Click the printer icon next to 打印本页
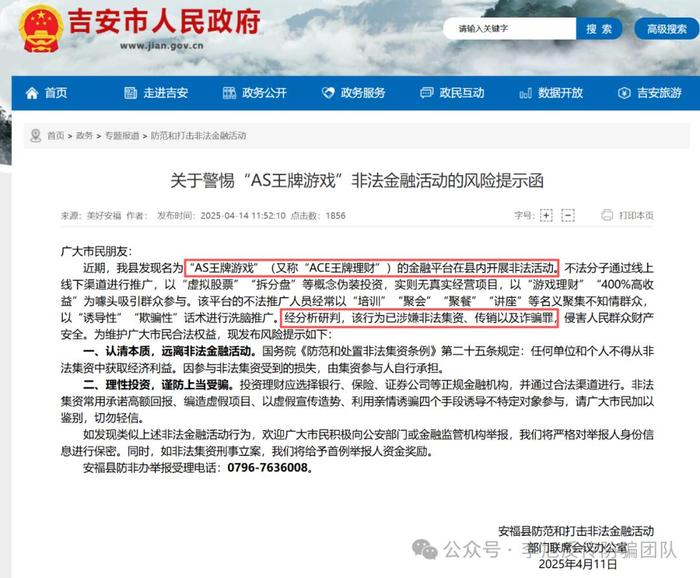 click(607, 215)
